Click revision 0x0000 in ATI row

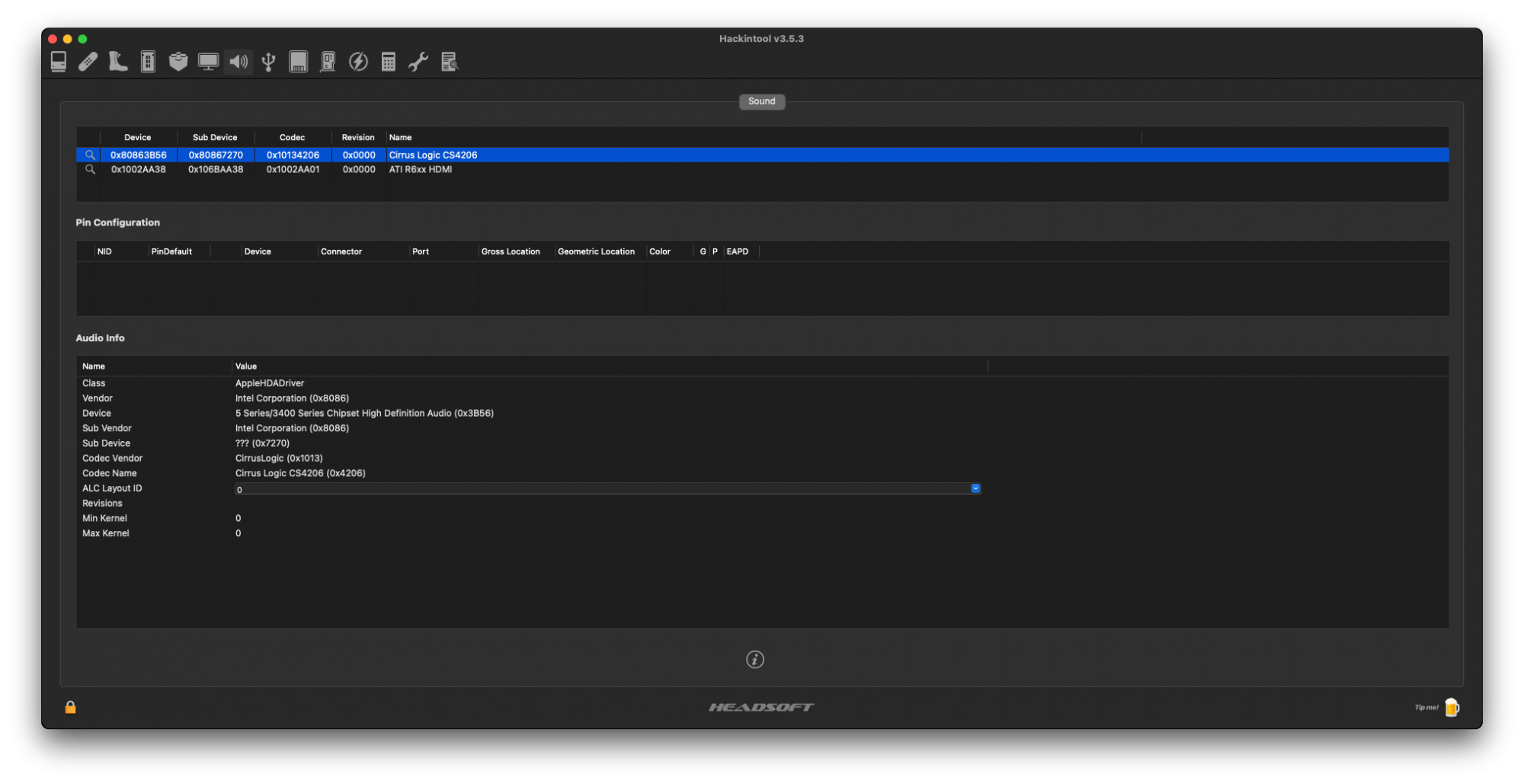click(x=359, y=169)
